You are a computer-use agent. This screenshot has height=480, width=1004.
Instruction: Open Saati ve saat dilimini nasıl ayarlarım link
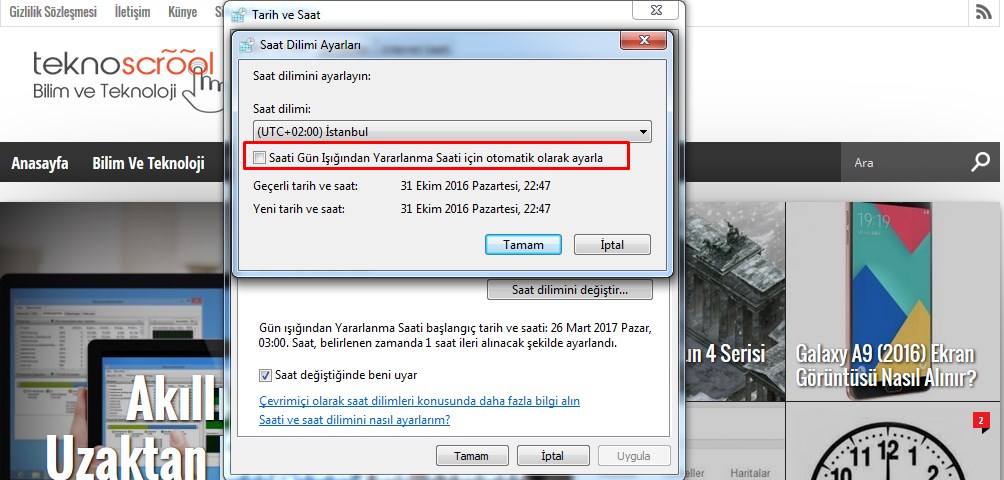click(354, 420)
